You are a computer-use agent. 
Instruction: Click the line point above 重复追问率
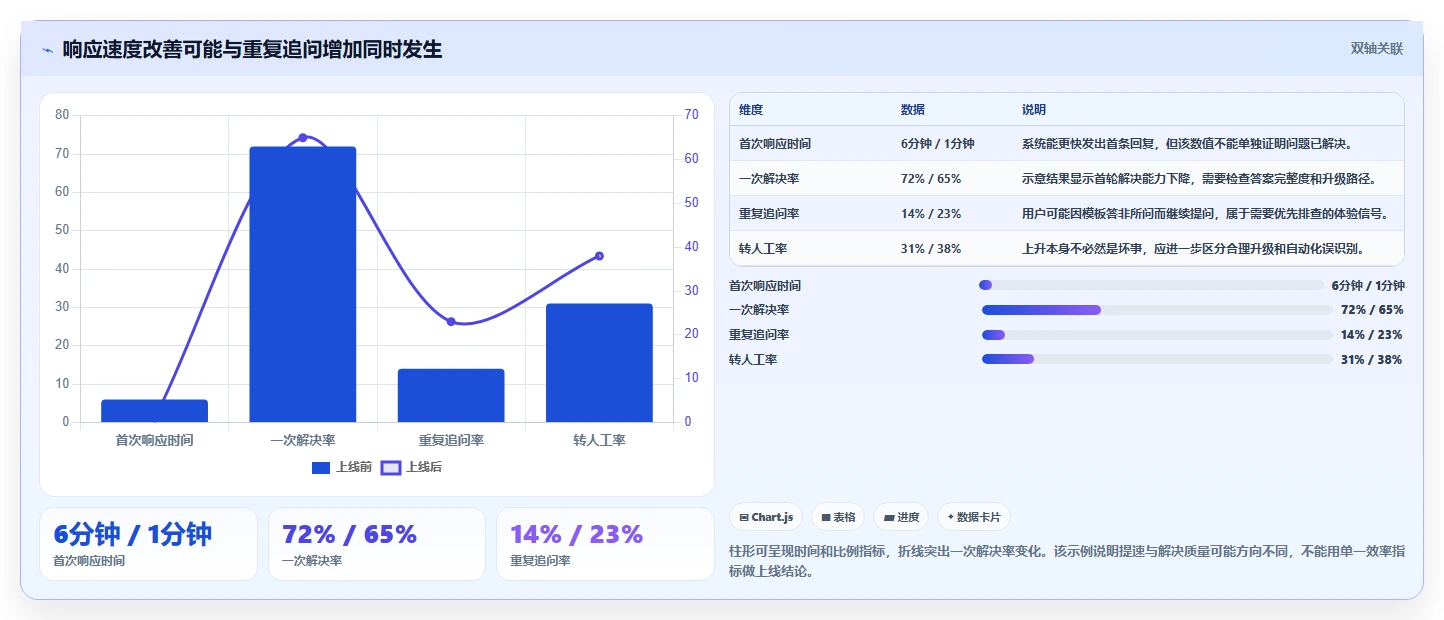pyautogui.click(x=451, y=322)
